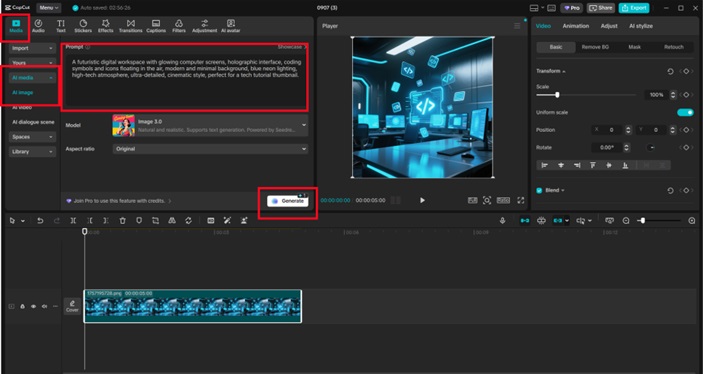Click the Rotate dial knob
This screenshot has width=703, height=374.
tap(651, 148)
